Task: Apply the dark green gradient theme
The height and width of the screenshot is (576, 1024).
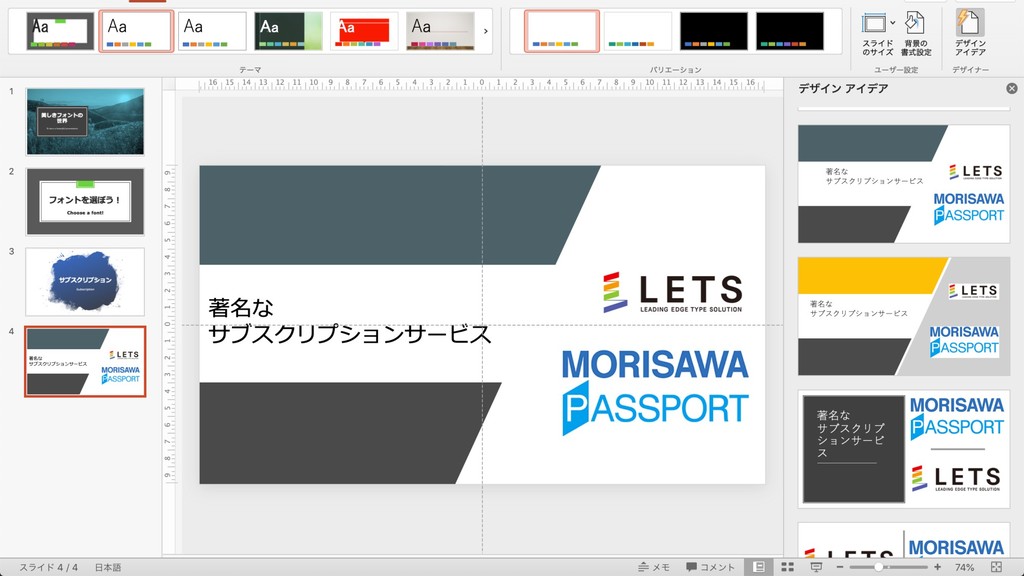Action: pos(288,31)
